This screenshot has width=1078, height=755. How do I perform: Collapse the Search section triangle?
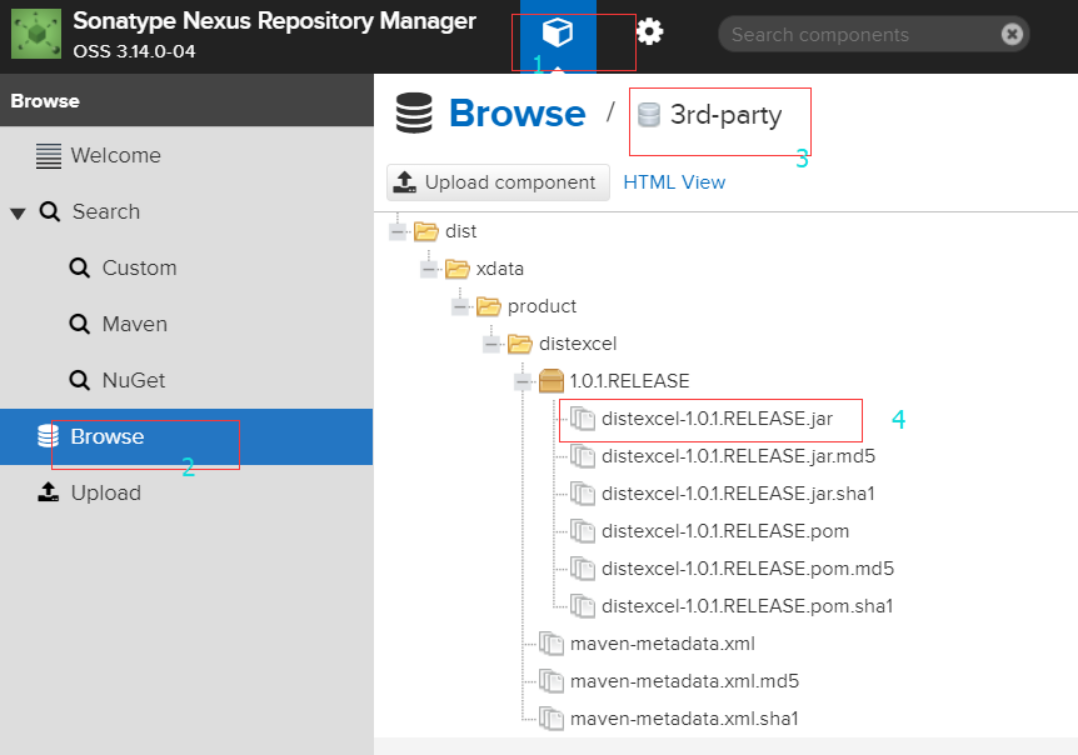18,213
